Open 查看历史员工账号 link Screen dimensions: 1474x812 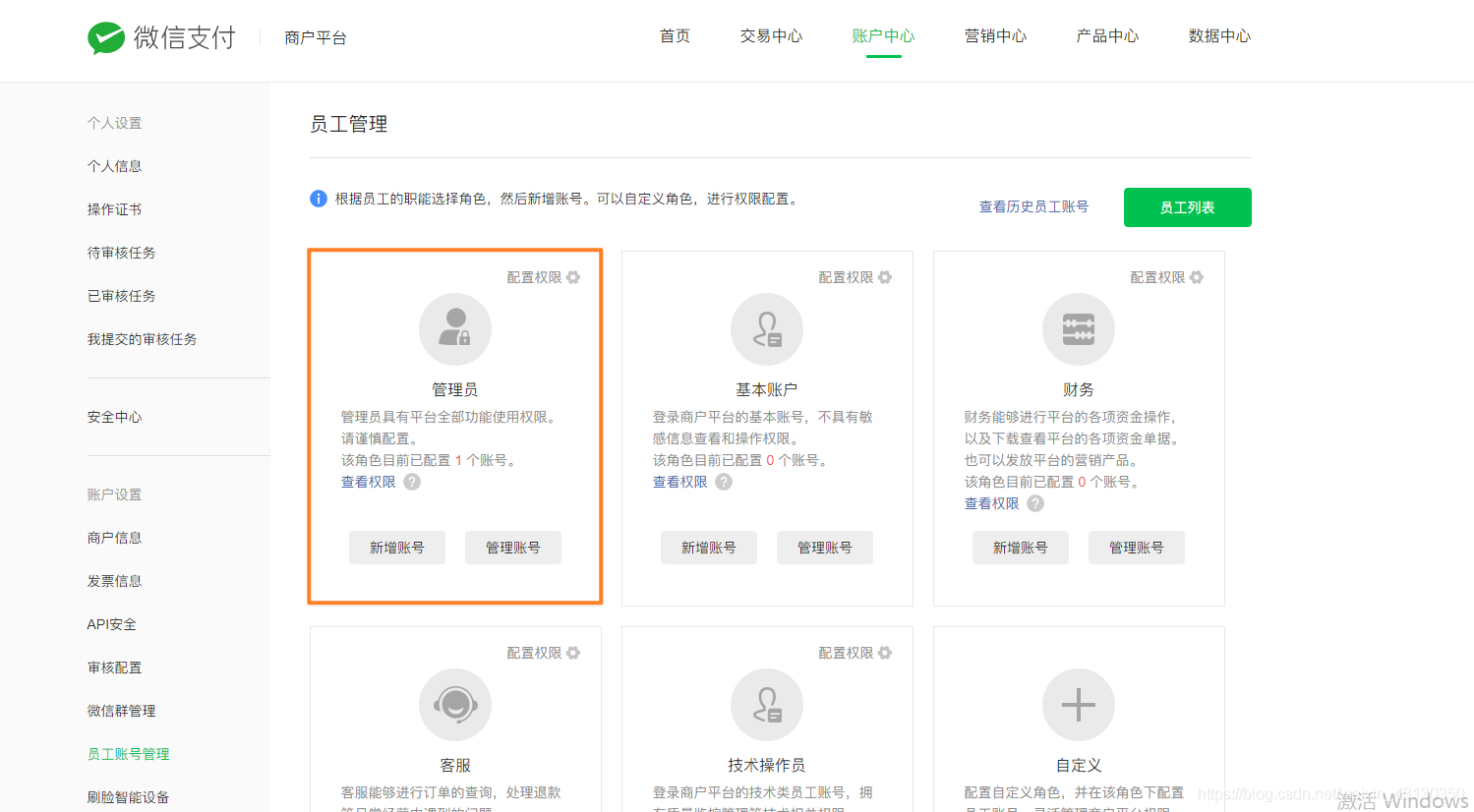(1033, 206)
